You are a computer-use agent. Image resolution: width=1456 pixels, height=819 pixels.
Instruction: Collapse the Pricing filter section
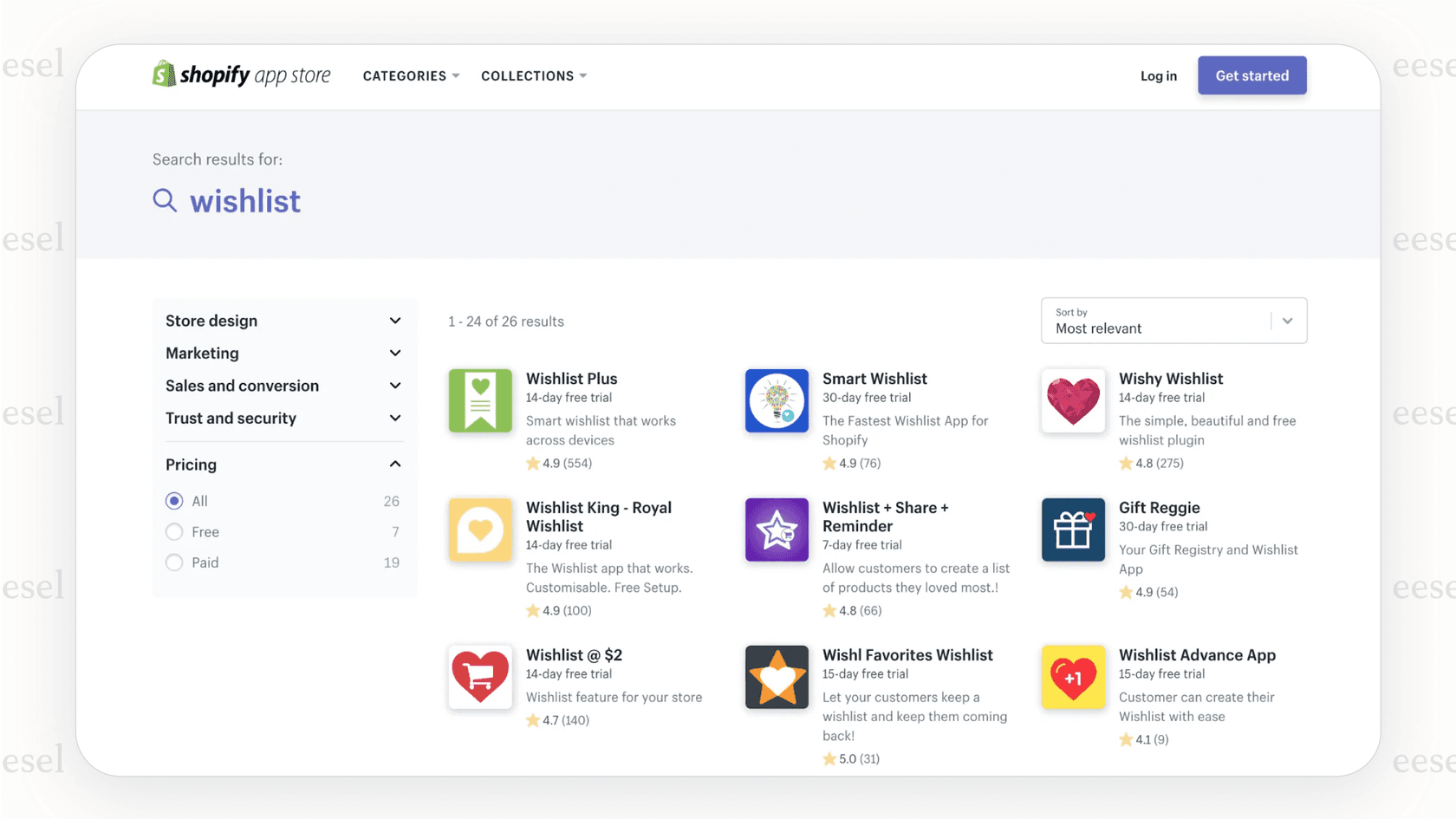394,464
